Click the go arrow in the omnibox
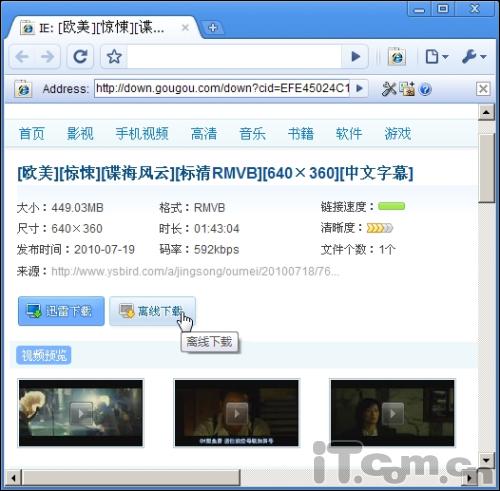This screenshot has height=491, width=500. click(355, 57)
